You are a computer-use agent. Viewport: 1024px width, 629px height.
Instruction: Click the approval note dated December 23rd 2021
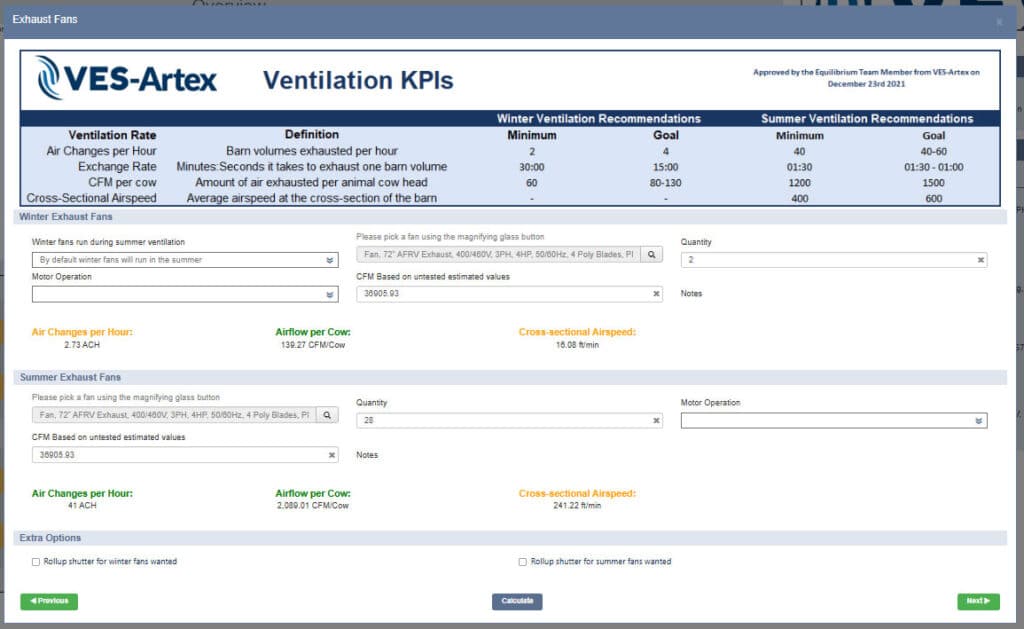tap(866, 78)
